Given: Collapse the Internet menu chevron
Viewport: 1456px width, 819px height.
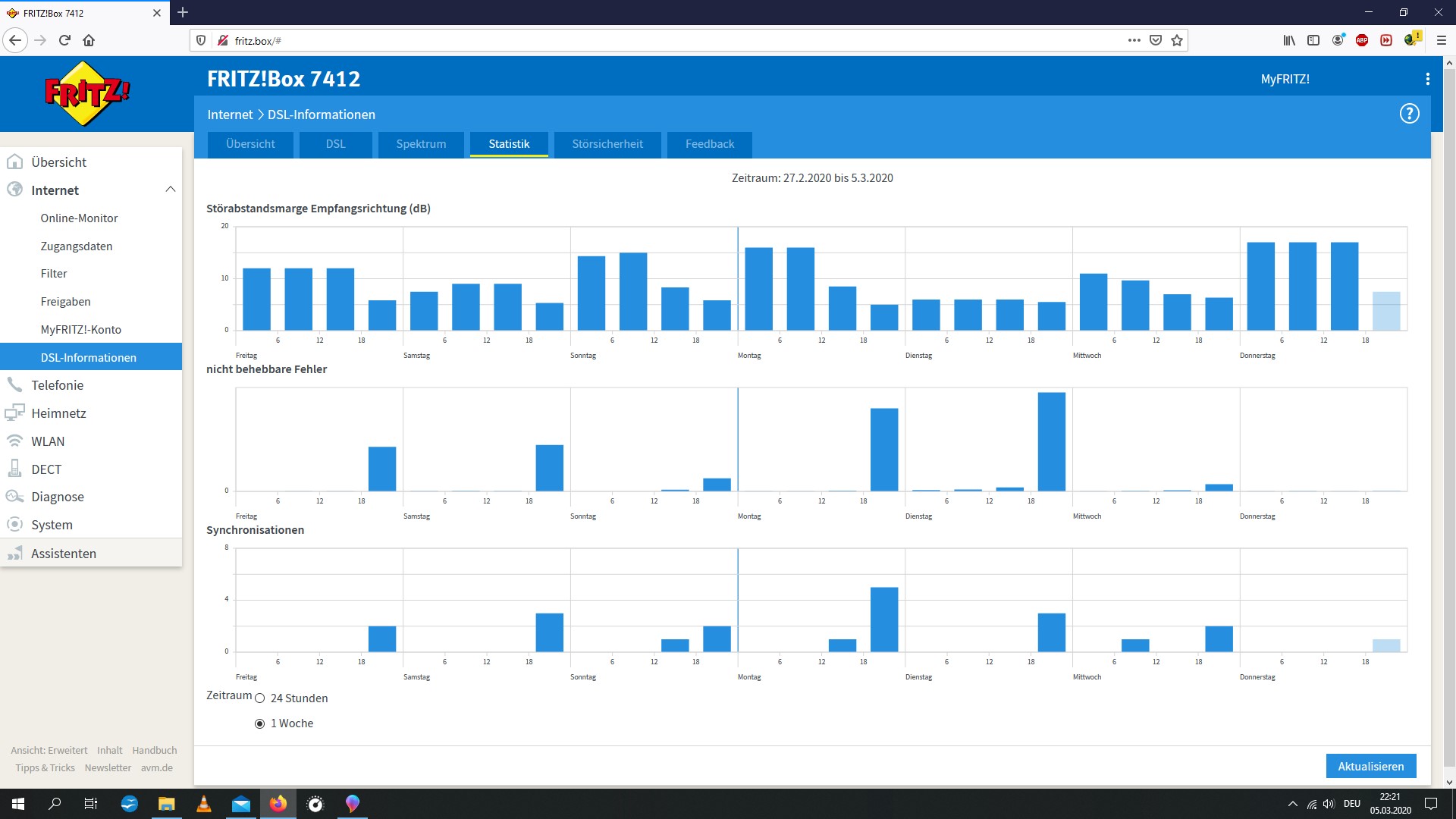Looking at the screenshot, I should (x=170, y=190).
